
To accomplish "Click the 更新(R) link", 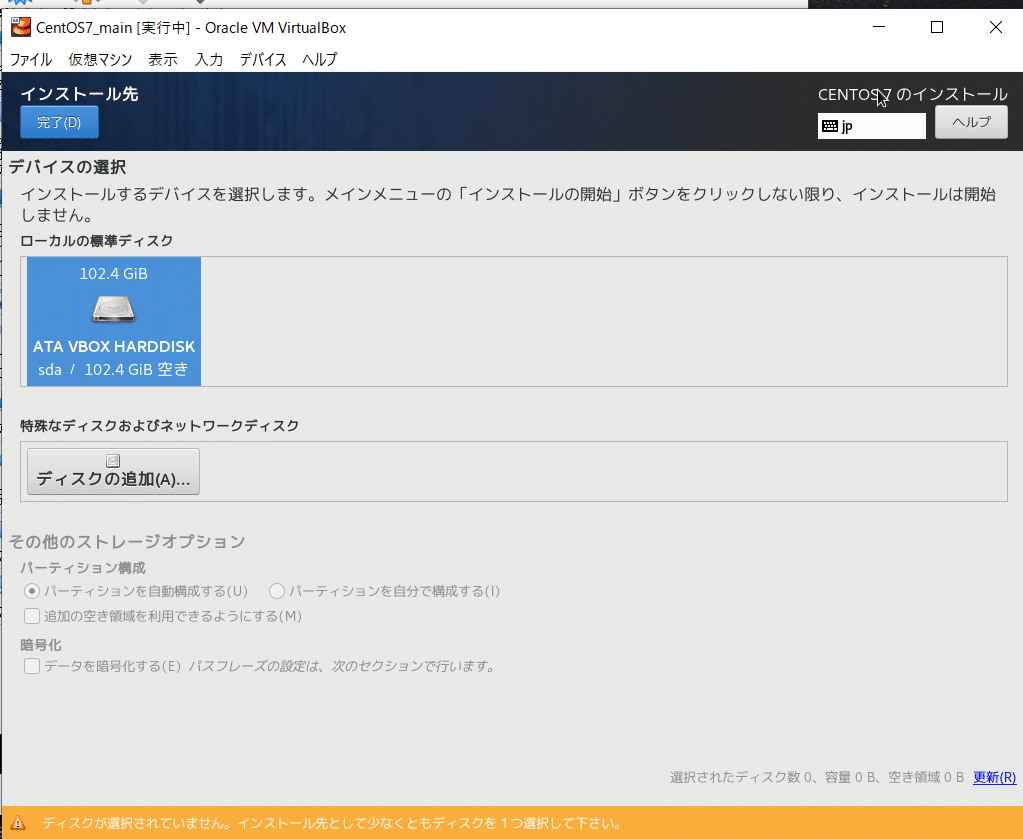I will [994, 777].
